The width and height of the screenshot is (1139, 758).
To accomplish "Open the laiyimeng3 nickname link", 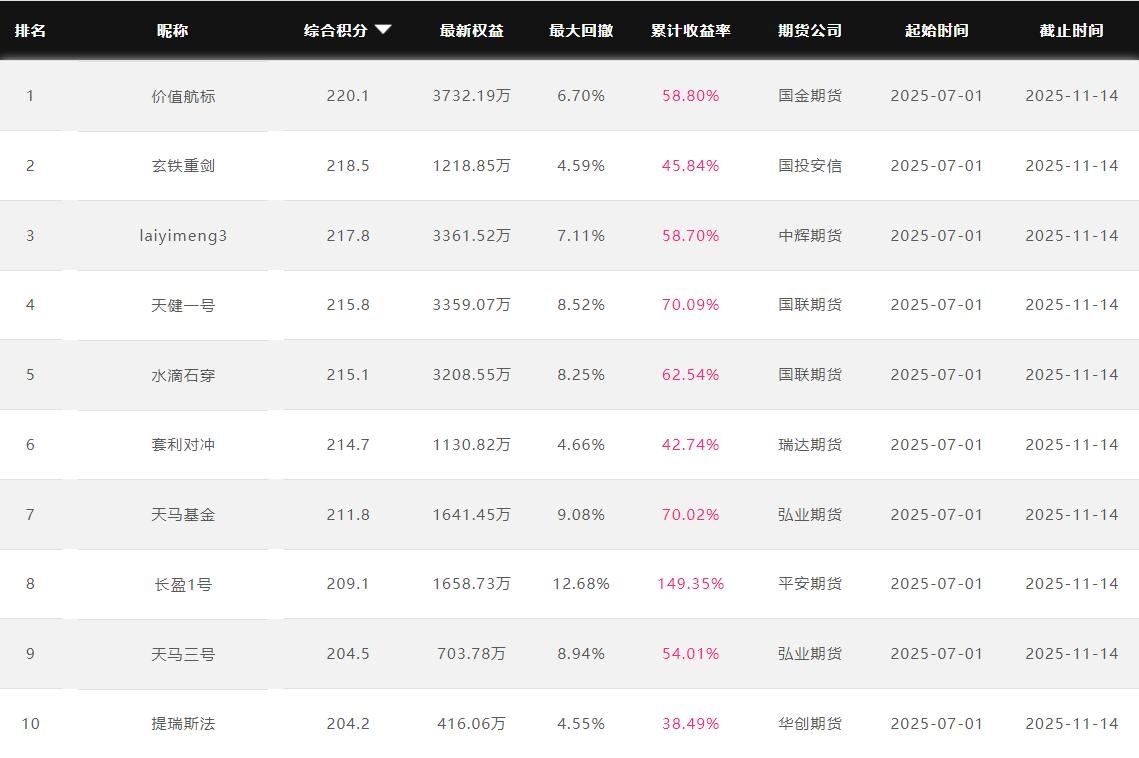I will click(x=183, y=236).
